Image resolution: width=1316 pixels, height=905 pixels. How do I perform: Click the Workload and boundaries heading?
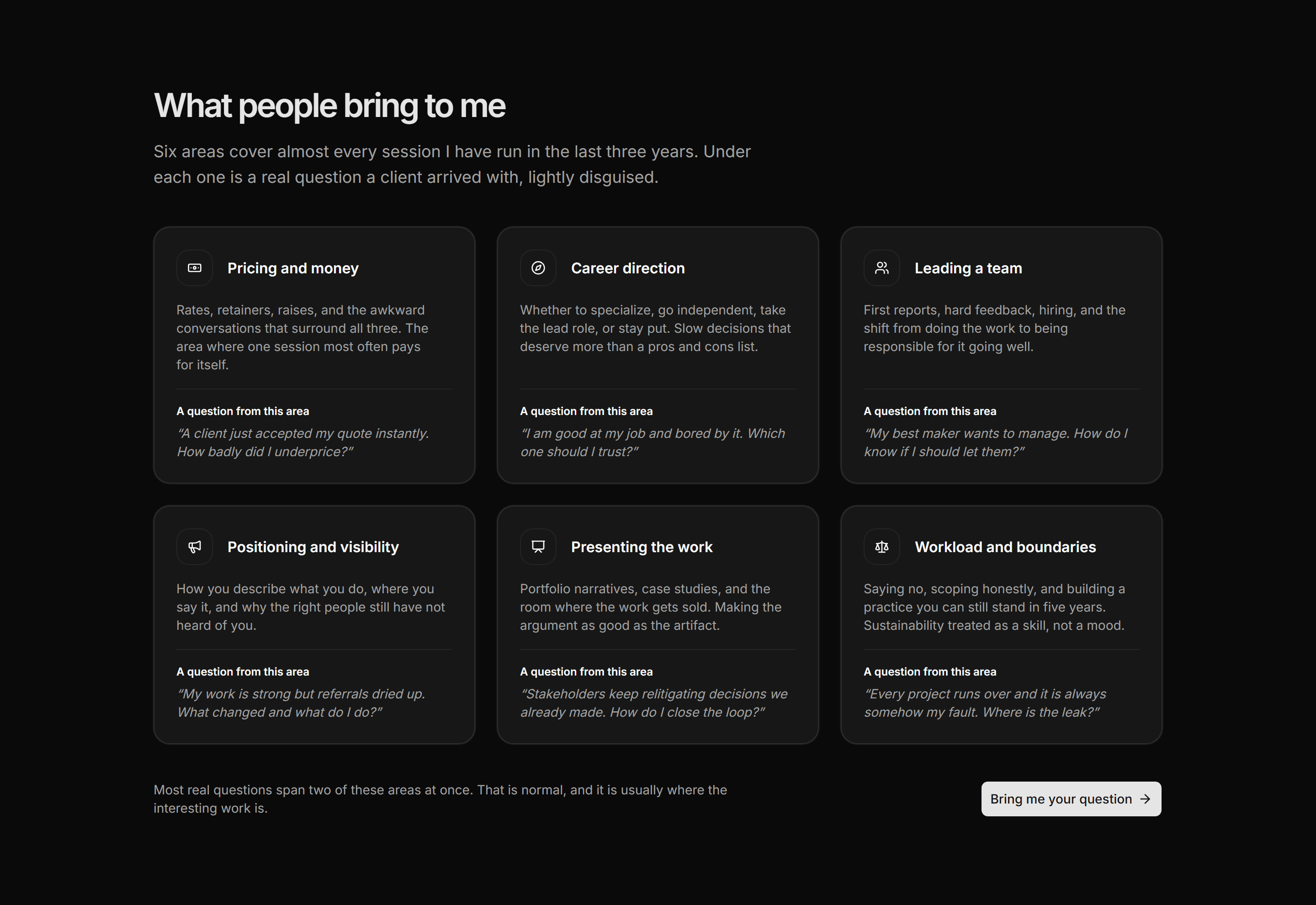(x=1005, y=547)
